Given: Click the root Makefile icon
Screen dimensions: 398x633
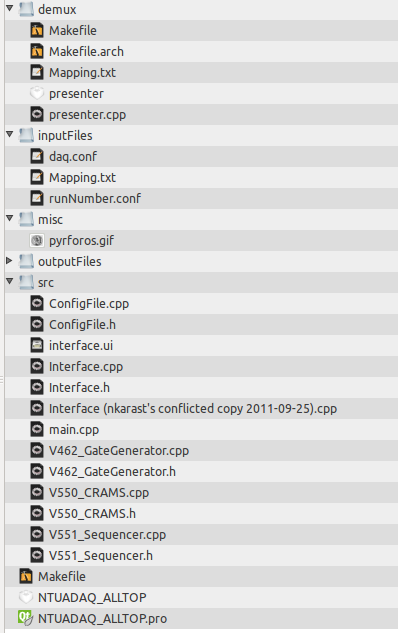Looking at the screenshot, I should point(26,576).
